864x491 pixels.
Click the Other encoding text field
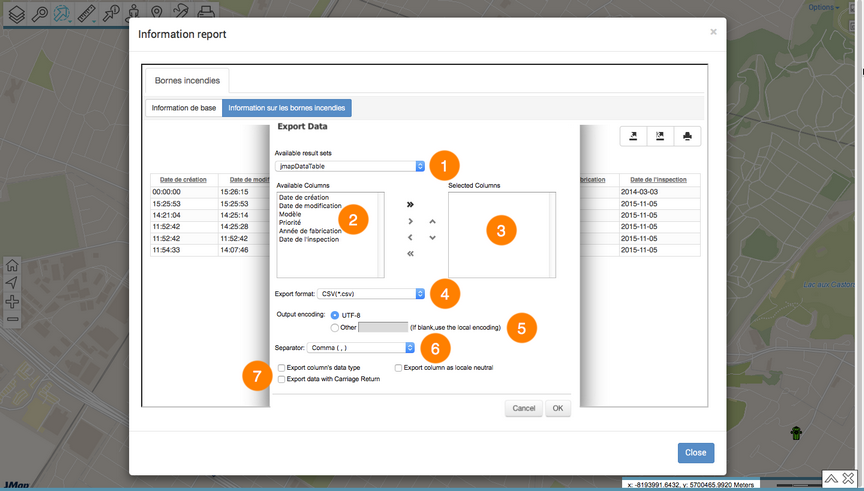point(383,327)
